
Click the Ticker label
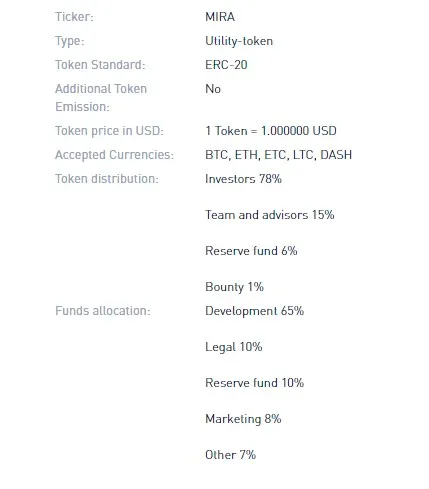point(74,17)
